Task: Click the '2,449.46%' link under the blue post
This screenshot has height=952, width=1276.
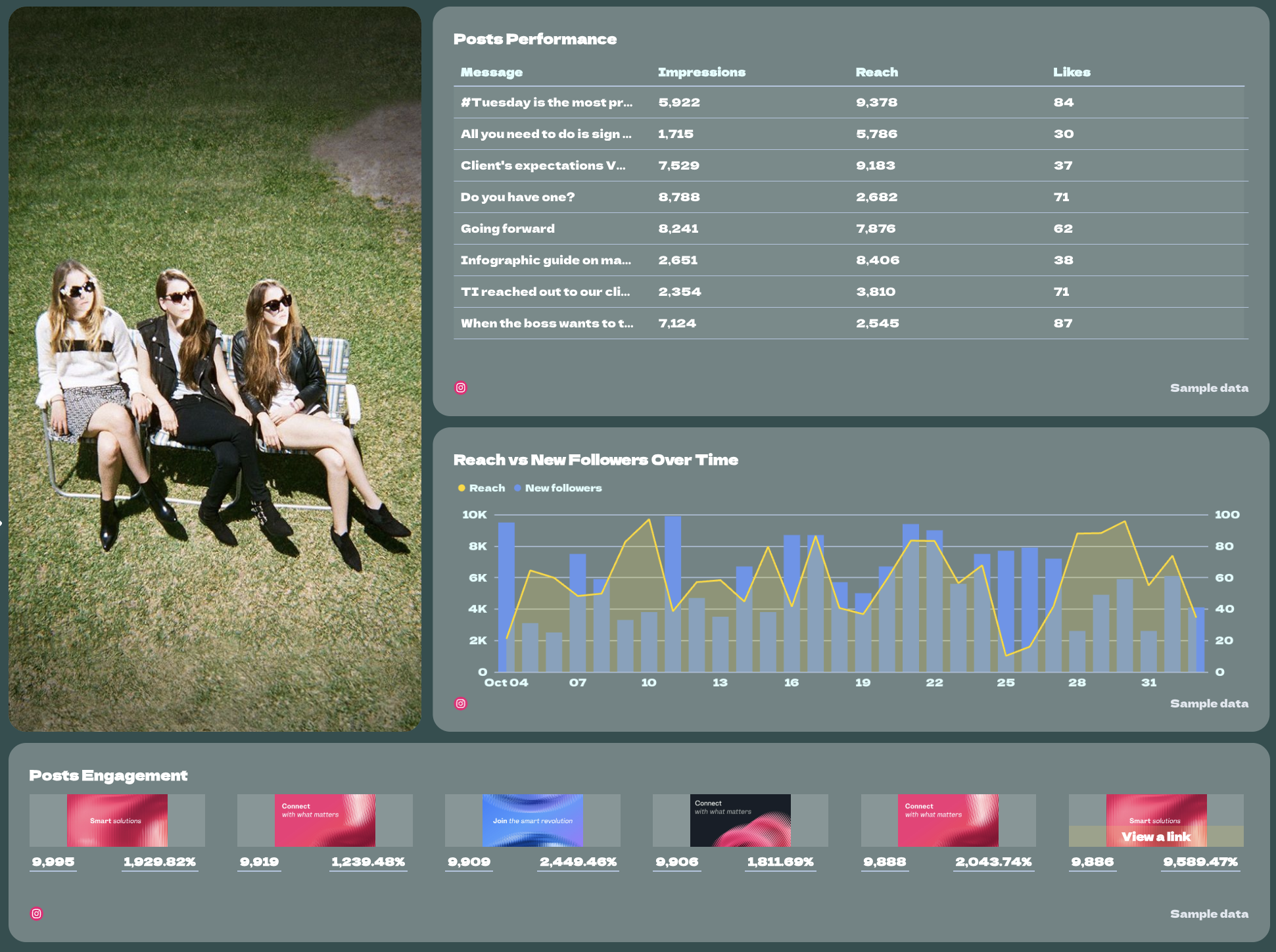Action: click(x=578, y=861)
